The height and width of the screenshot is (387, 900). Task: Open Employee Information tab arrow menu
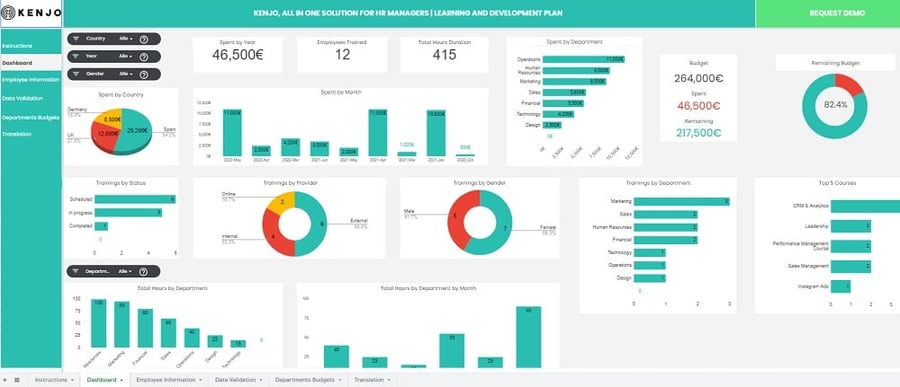tap(200, 380)
